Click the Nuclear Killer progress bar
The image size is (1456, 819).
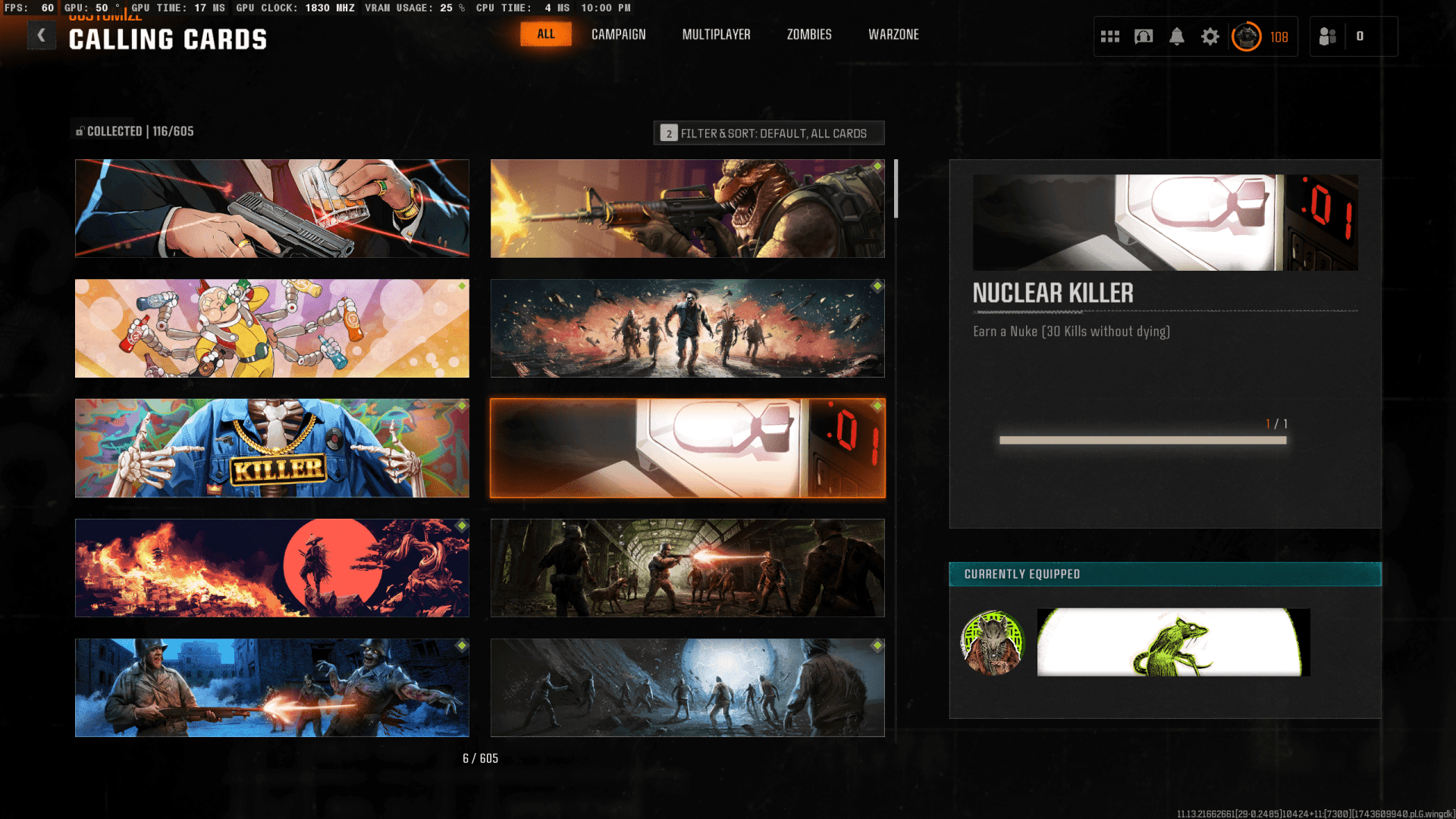[x=1142, y=440]
